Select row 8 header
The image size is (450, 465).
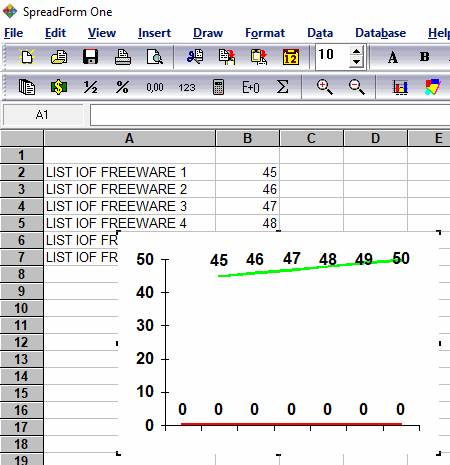click(x=21, y=274)
